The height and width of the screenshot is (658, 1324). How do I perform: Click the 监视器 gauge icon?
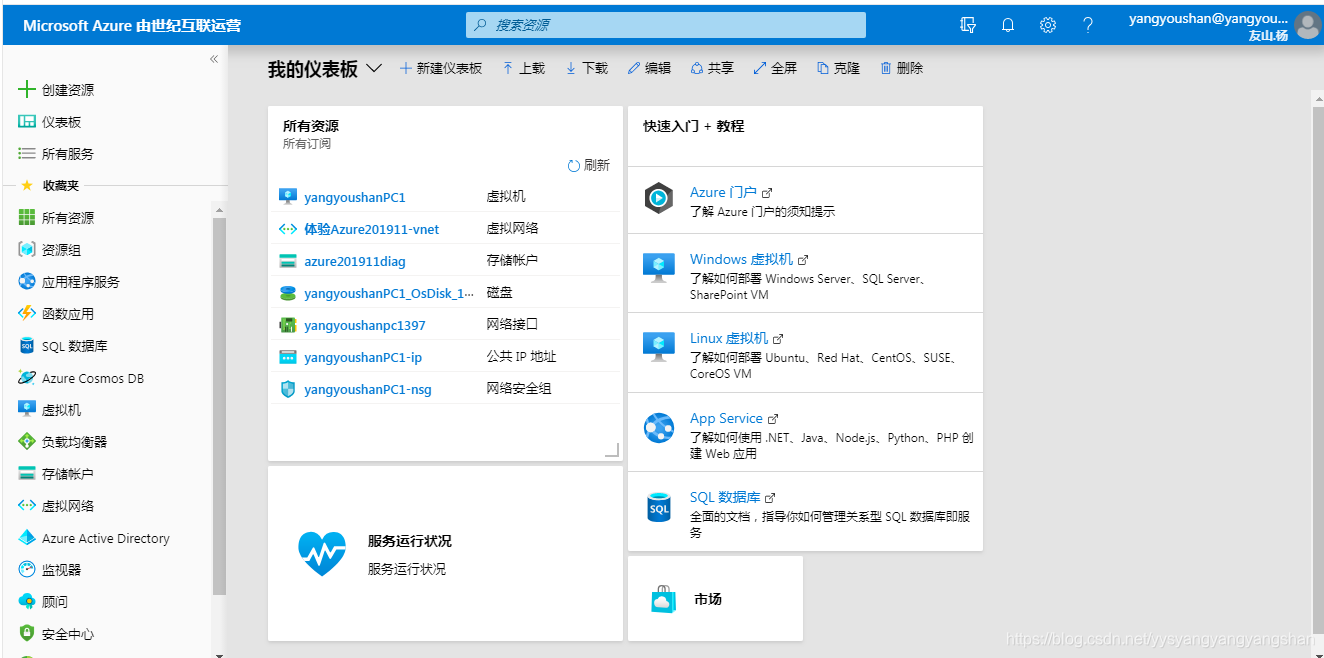pyautogui.click(x=27, y=570)
